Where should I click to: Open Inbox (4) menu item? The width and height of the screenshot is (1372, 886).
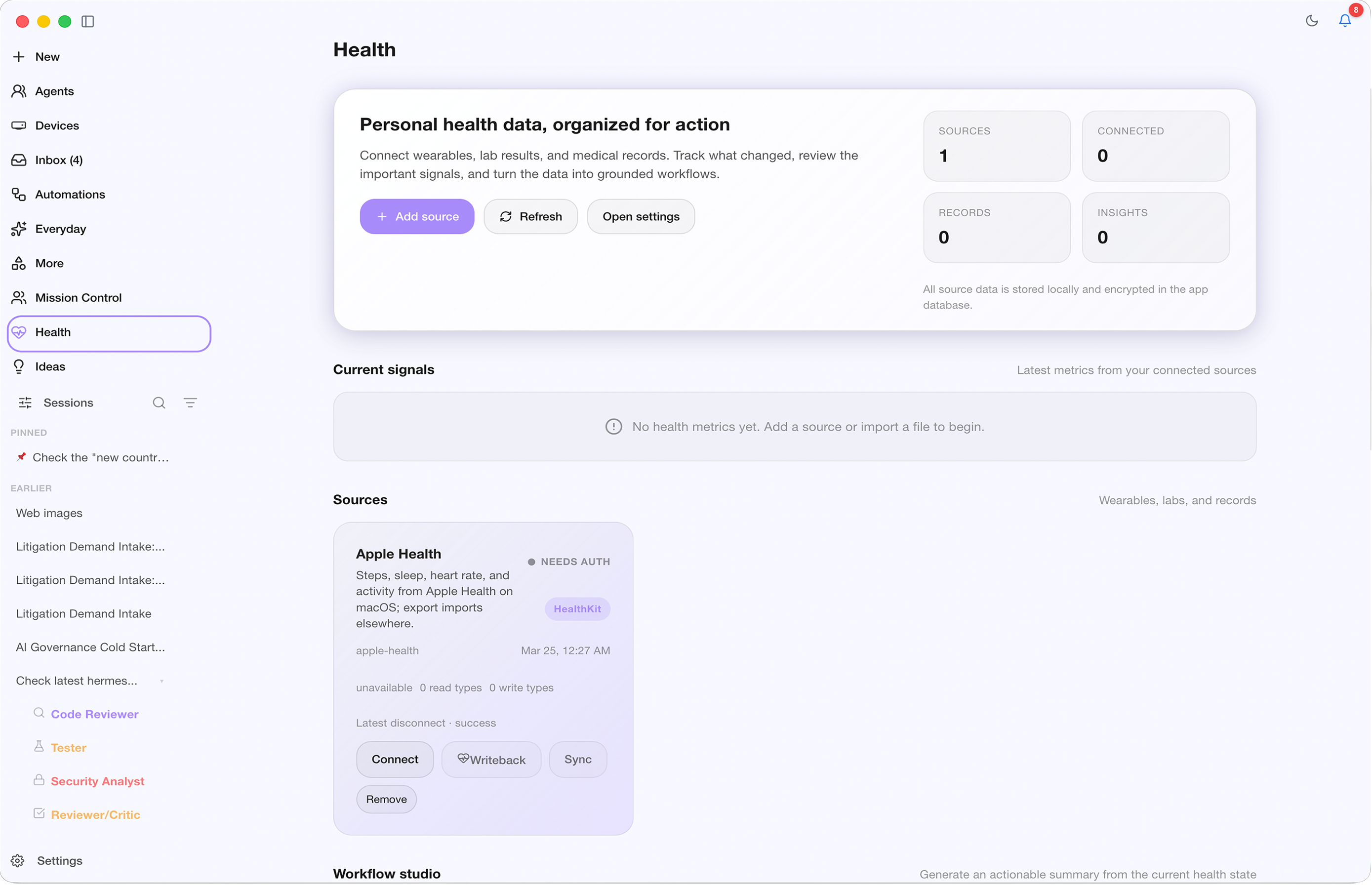click(59, 160)
